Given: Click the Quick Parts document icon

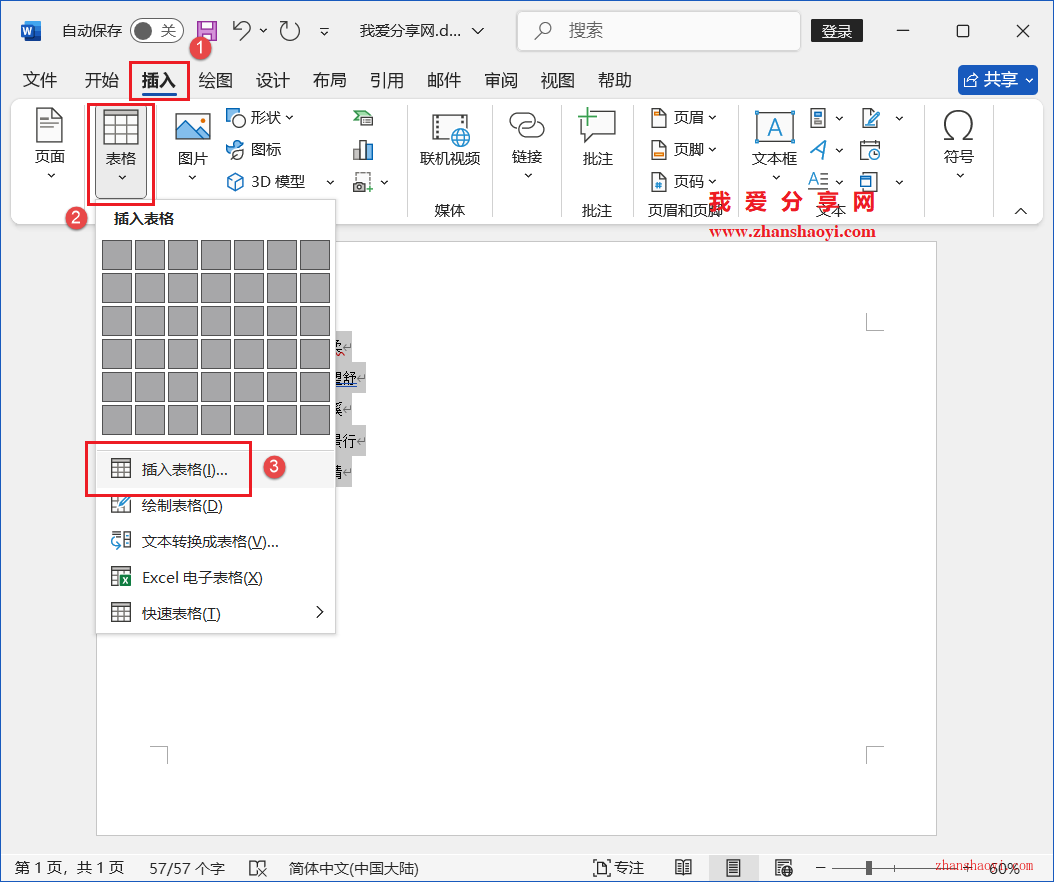Looking at the screenshot, I should pos(818,118).
